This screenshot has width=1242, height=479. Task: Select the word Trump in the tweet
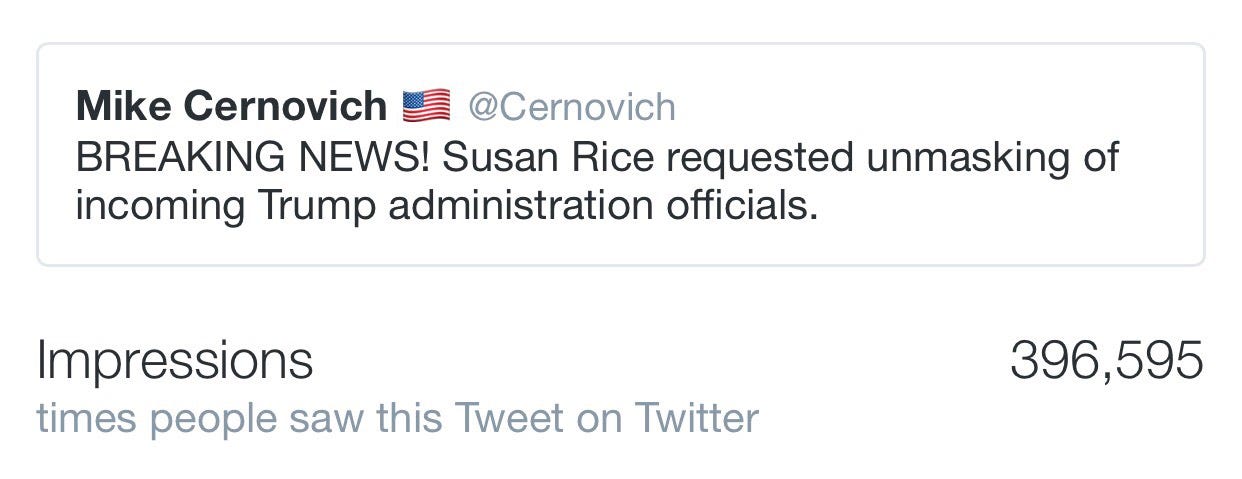pyautogui.click(x=317, y=205)
